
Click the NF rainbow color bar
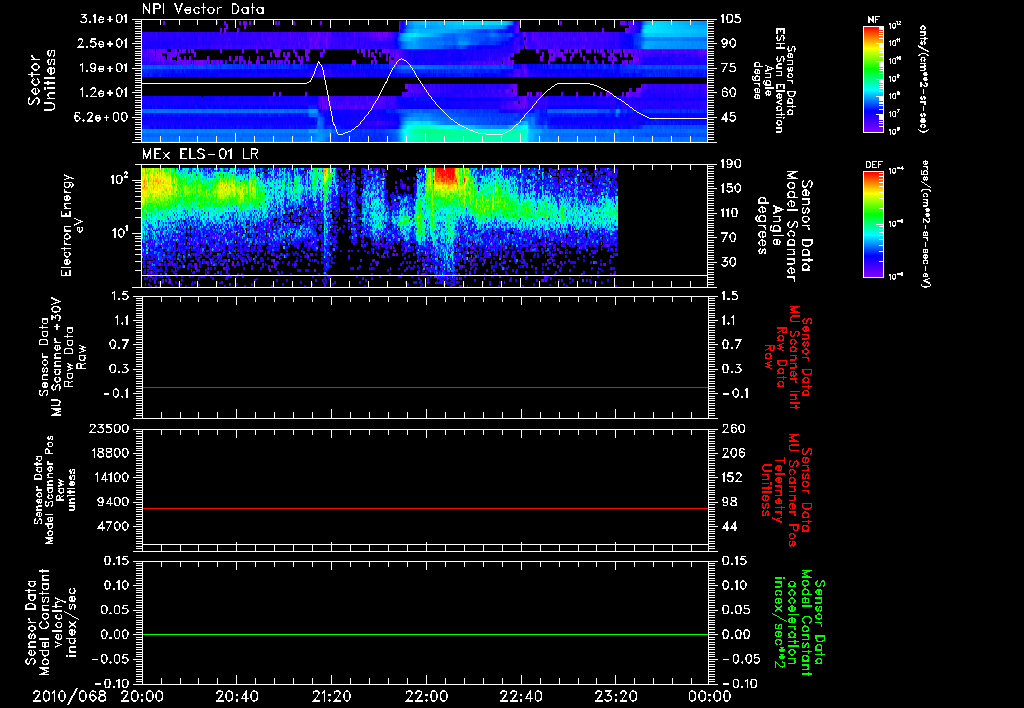[x=873, y=78]
